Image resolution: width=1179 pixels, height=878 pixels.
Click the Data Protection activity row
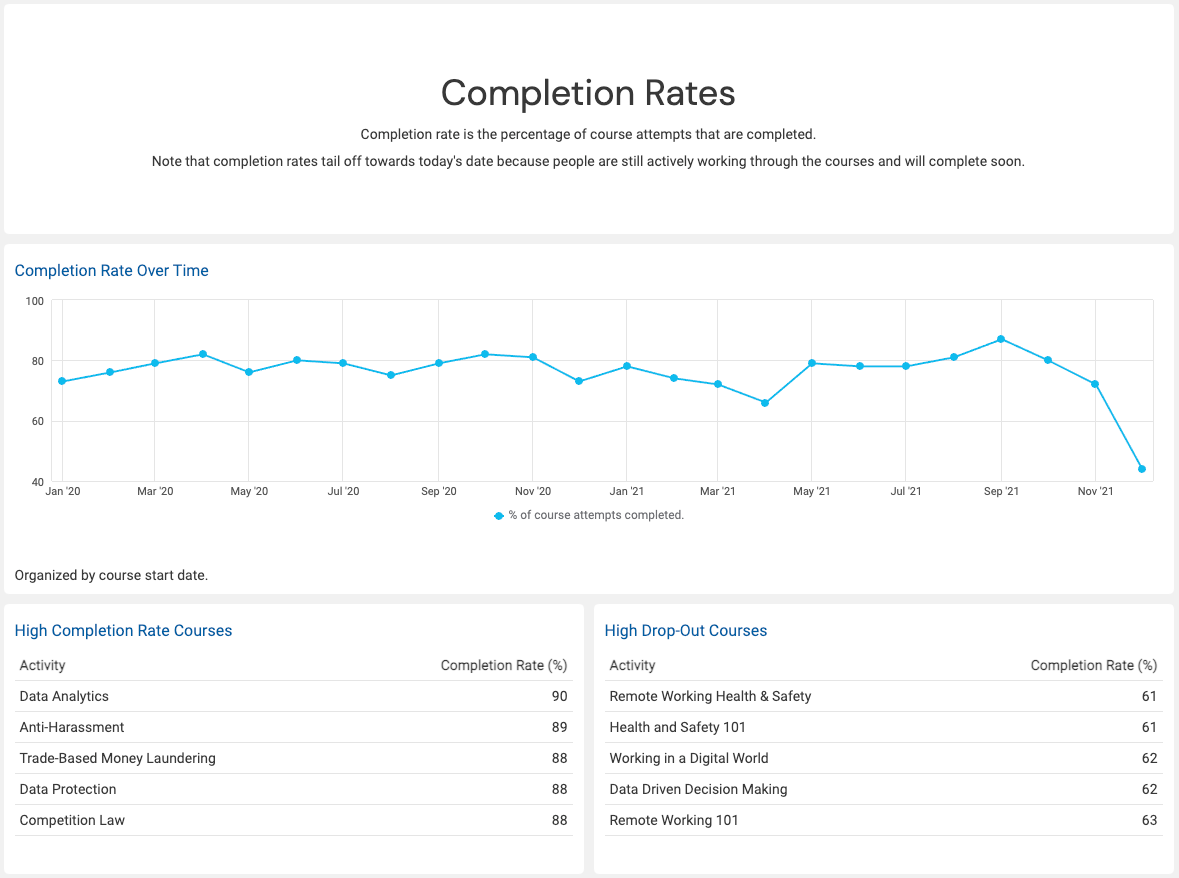[x=293, y=789]
